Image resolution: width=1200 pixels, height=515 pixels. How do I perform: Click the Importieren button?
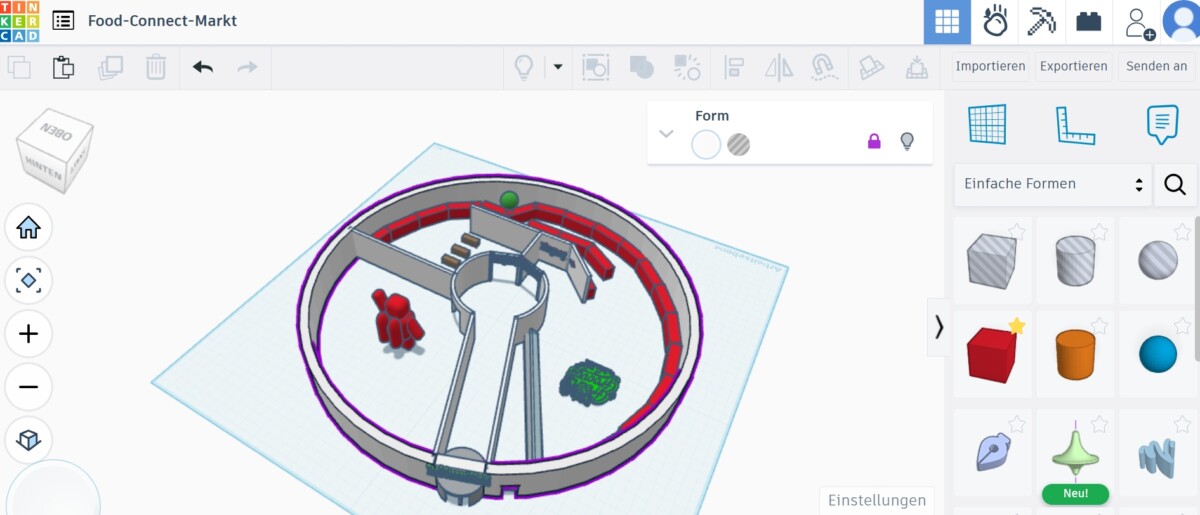990,67
